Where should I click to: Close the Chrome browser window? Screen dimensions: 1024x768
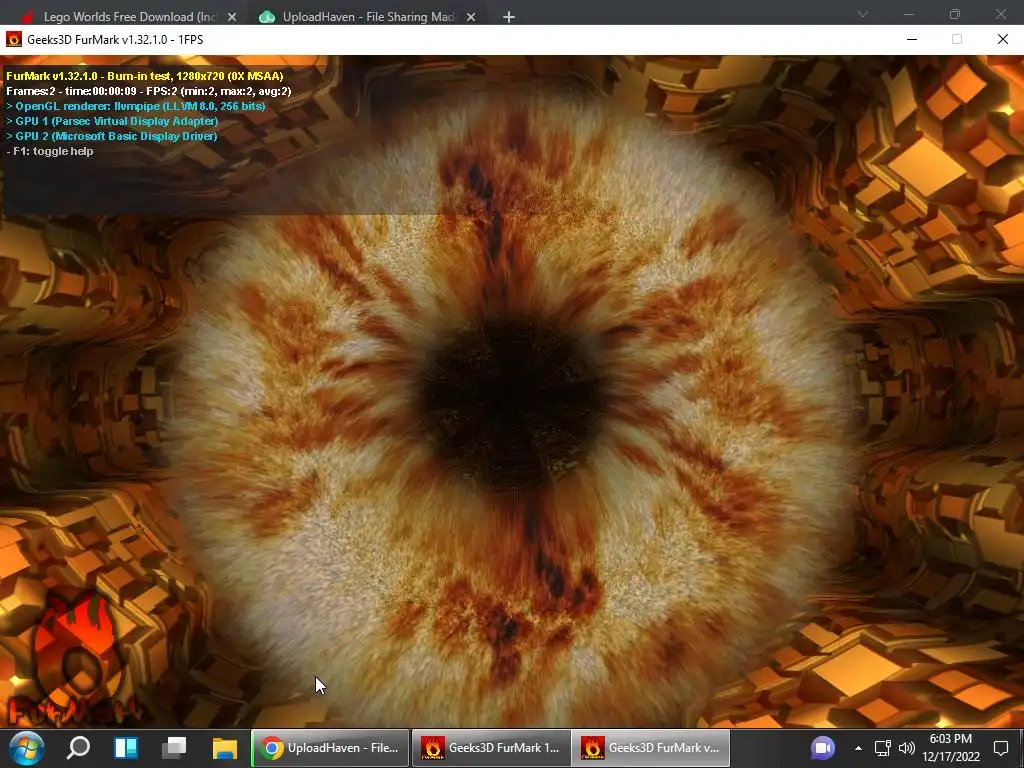(1000, 14)
